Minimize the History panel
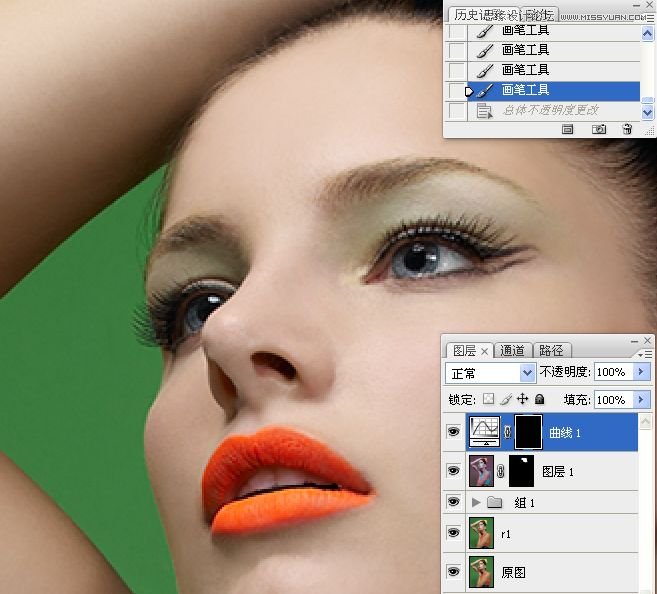657x594 pixels. (x=636, y=5)
